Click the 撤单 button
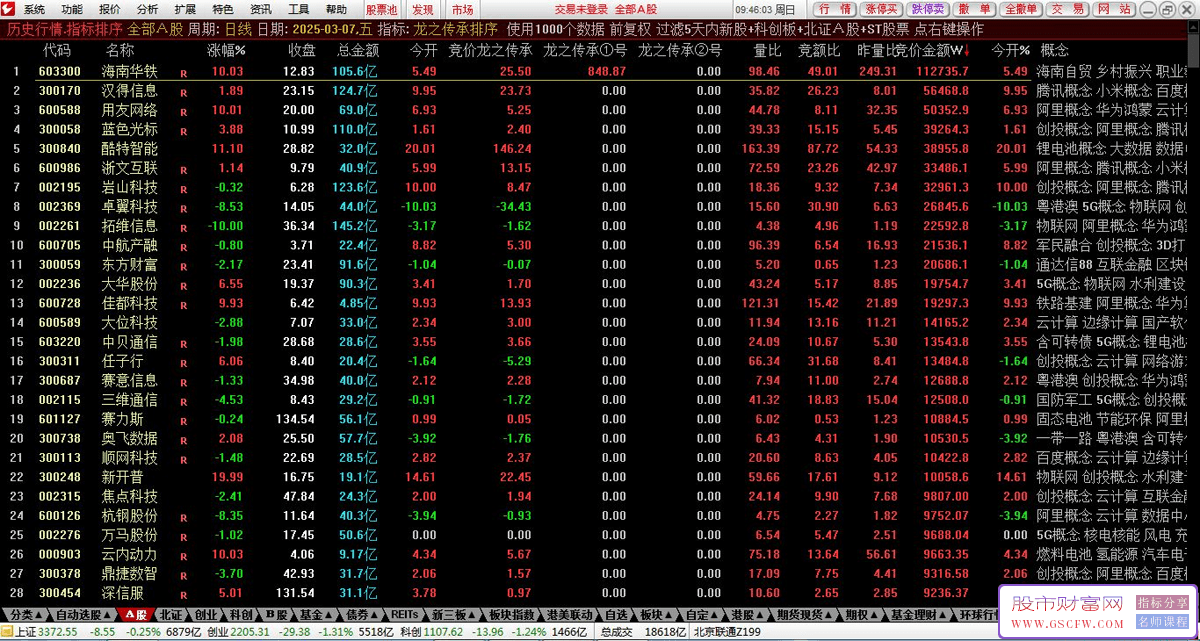This screenshot has width=1200, height=641. click(x=974, y=9)
